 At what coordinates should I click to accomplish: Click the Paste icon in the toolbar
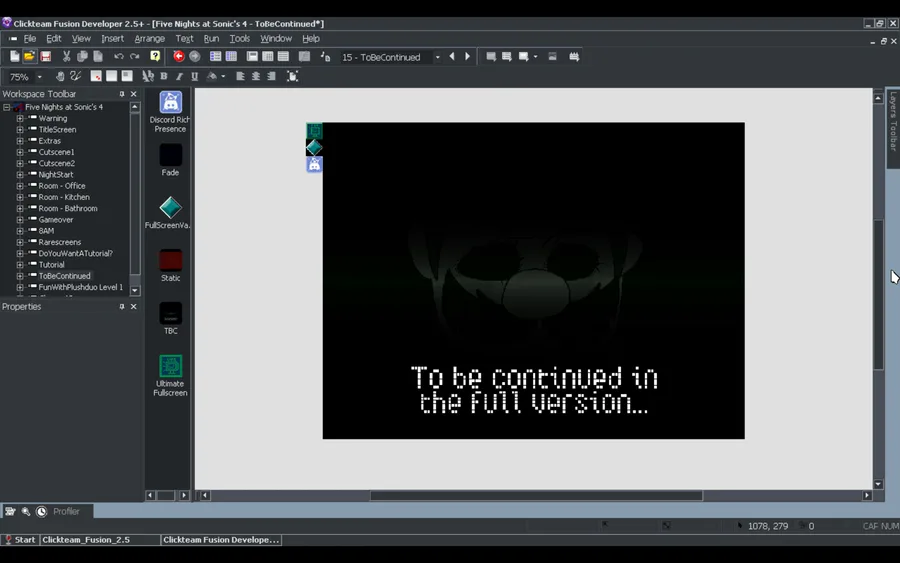point(98,56)
